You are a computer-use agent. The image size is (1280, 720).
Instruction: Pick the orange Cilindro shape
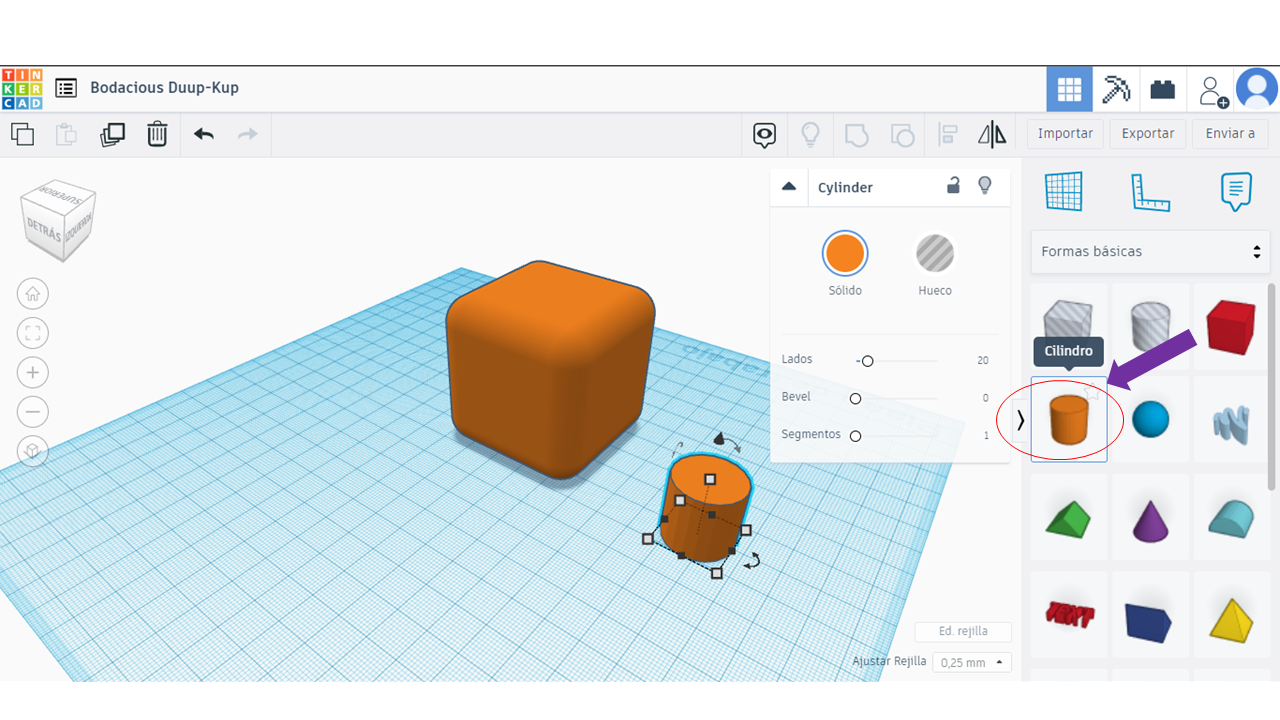point(1069,420)
